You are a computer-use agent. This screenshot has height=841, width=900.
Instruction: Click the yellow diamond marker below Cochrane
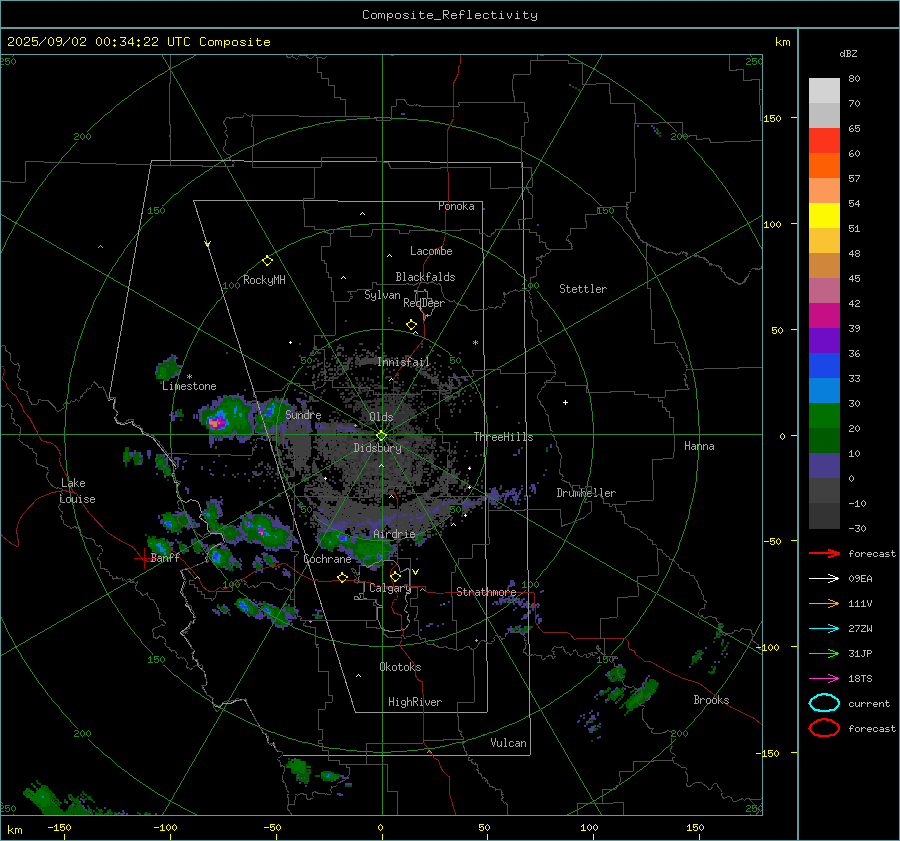[x=342, y=577]
